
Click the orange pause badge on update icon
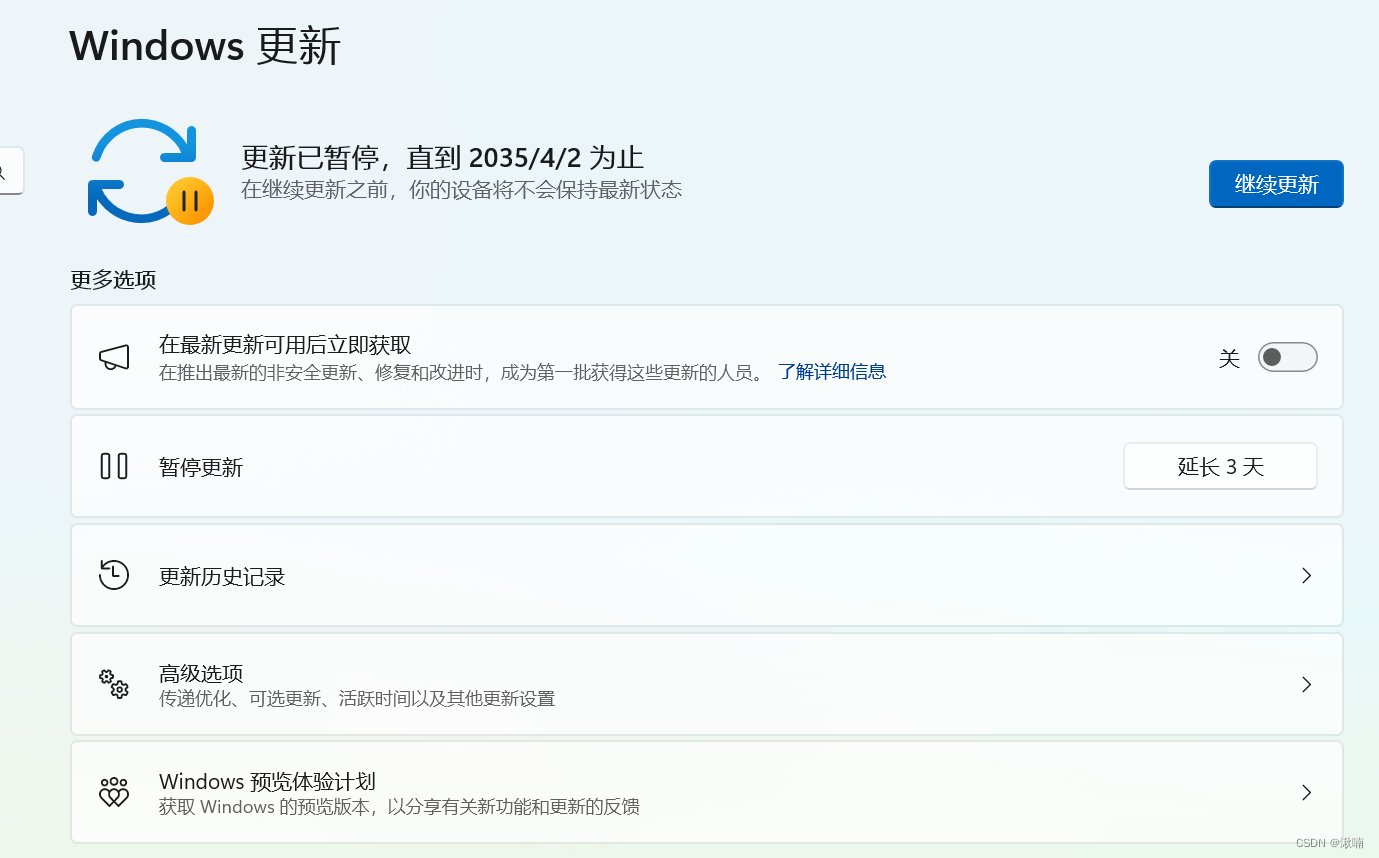pyautogui.click(x=190, y=201)
